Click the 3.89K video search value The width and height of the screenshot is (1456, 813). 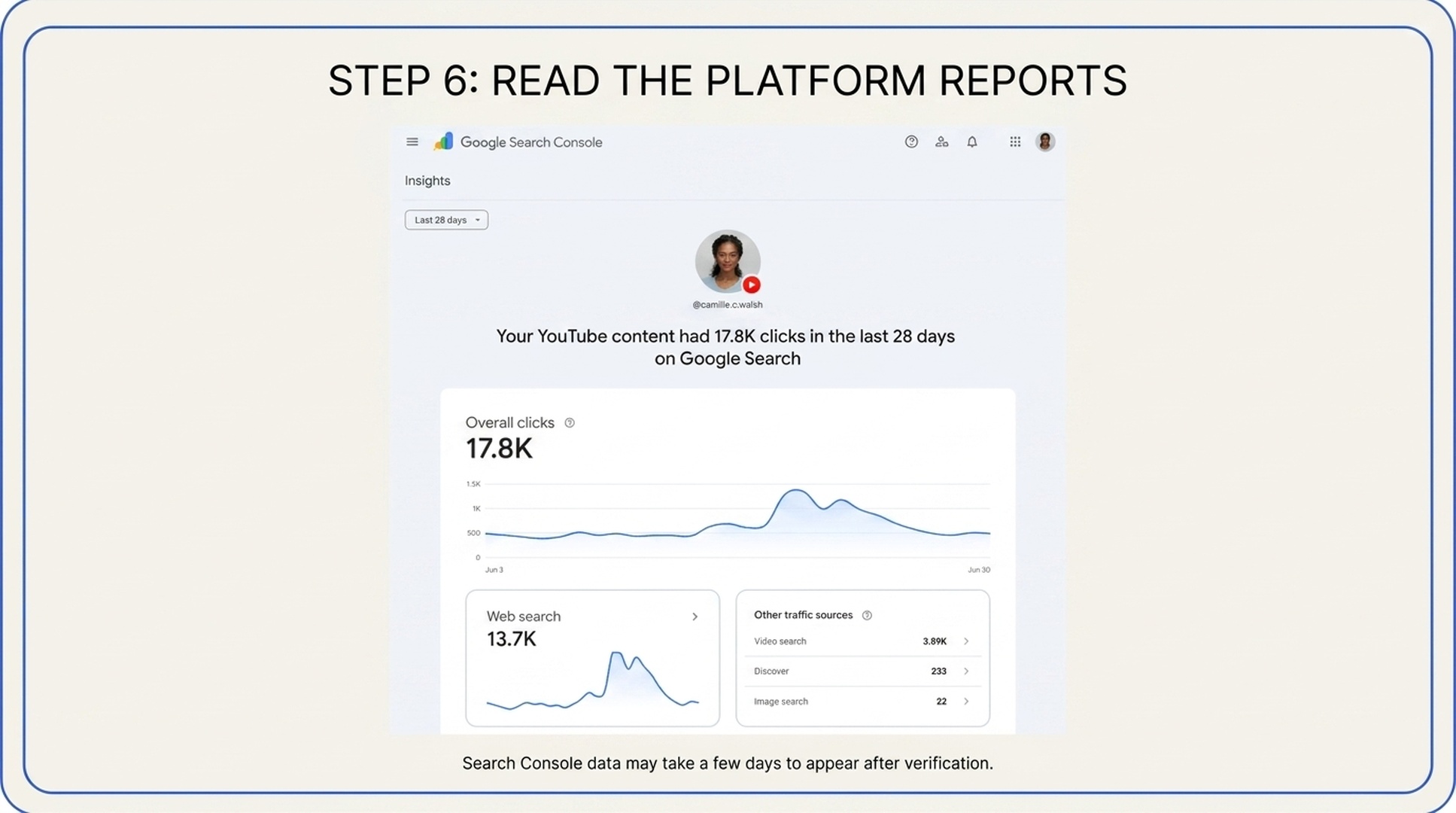click(935, 641)
